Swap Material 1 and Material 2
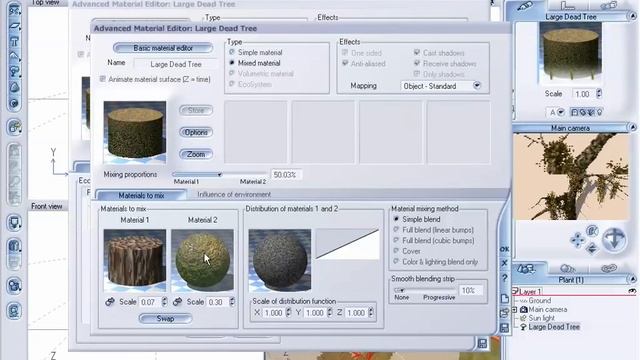 165,318
